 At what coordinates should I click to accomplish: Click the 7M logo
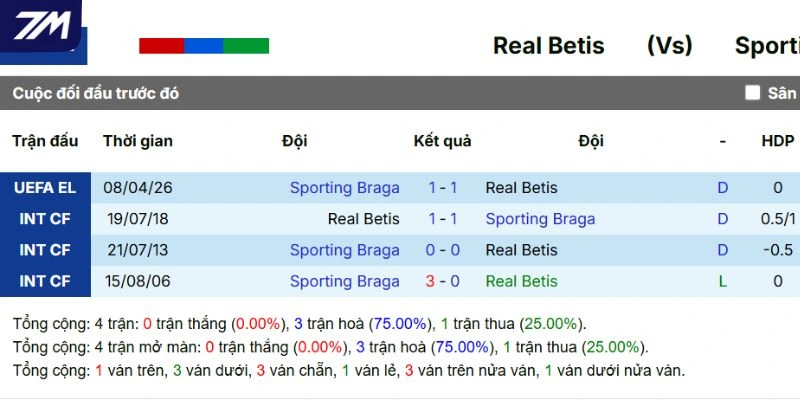(41, 24)
